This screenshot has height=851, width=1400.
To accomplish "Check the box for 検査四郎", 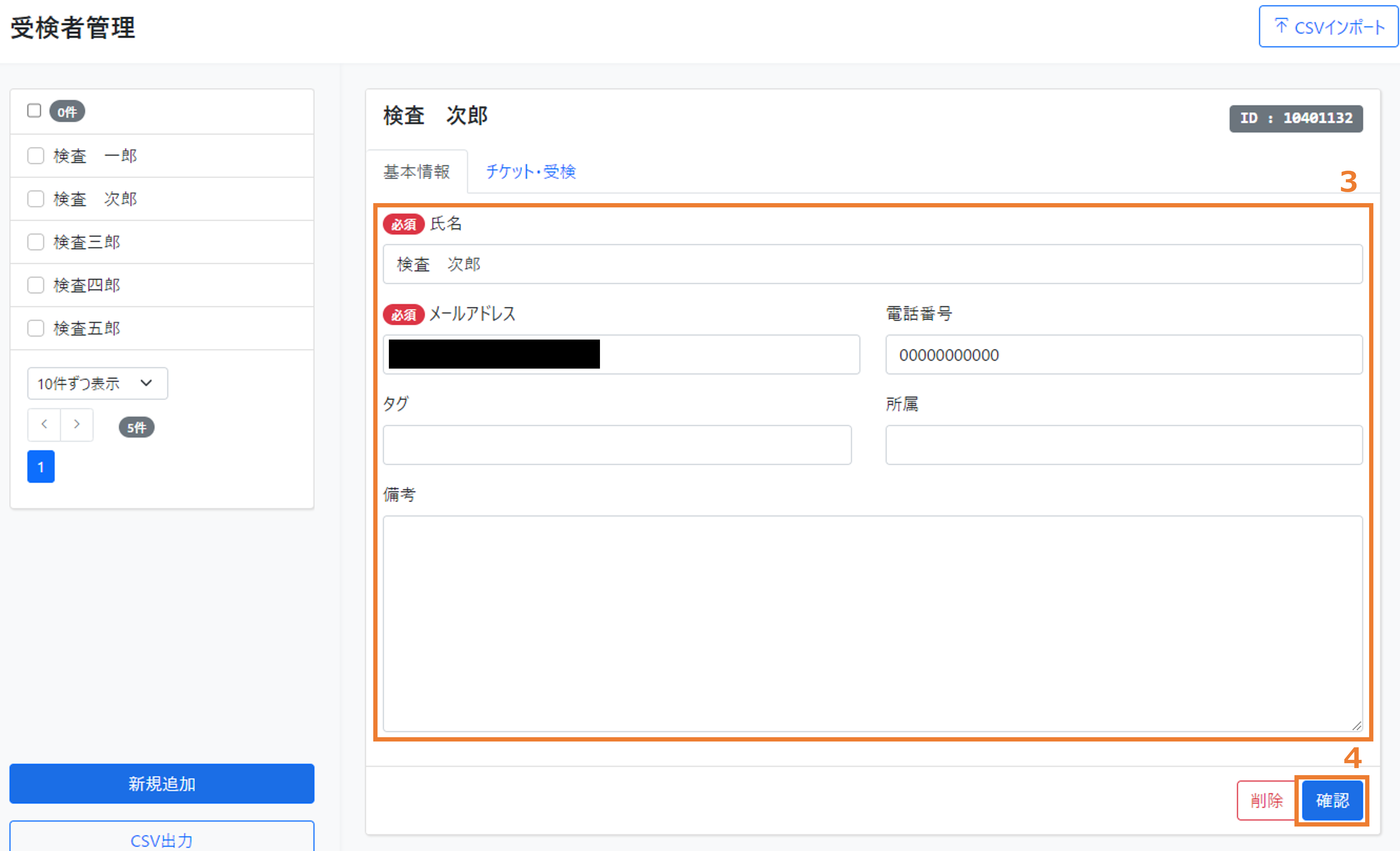I will click(x=36, y=285).
